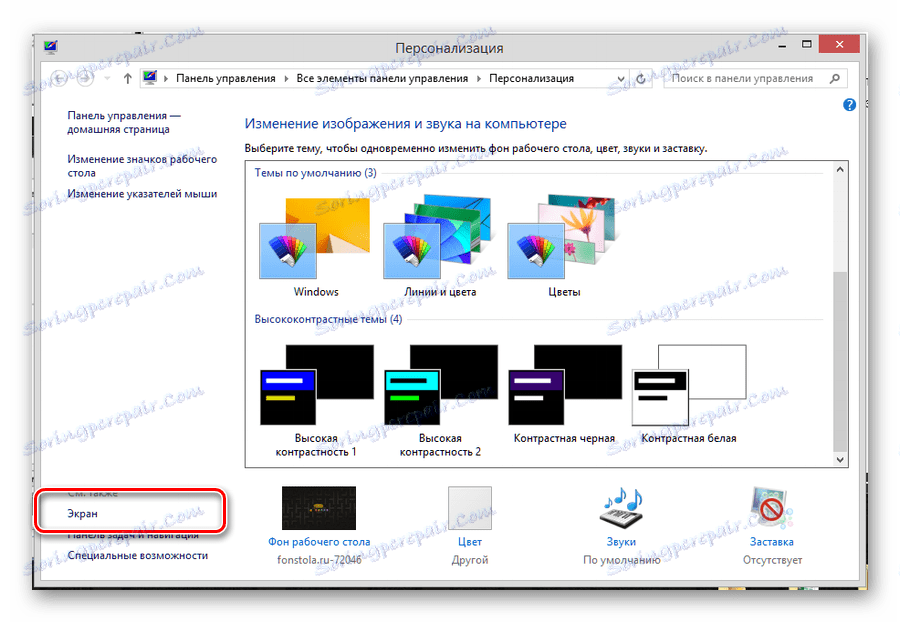Image resolution: width=900 pixels, height=622 pixels.
Task: Click the theme list scroll up arrow
Action: (840, 169)
